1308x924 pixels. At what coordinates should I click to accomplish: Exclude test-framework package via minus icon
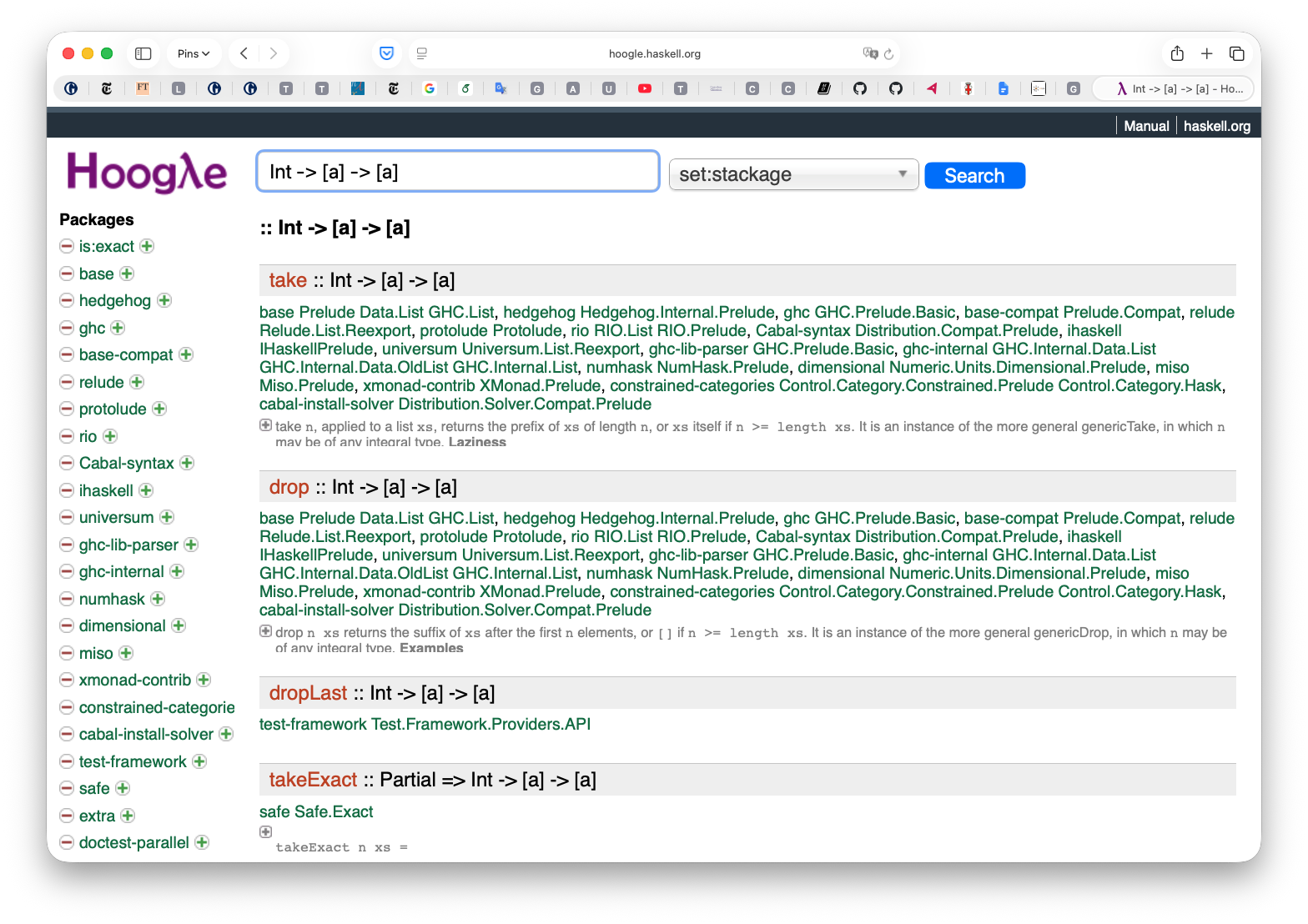(x=67, y=761)
